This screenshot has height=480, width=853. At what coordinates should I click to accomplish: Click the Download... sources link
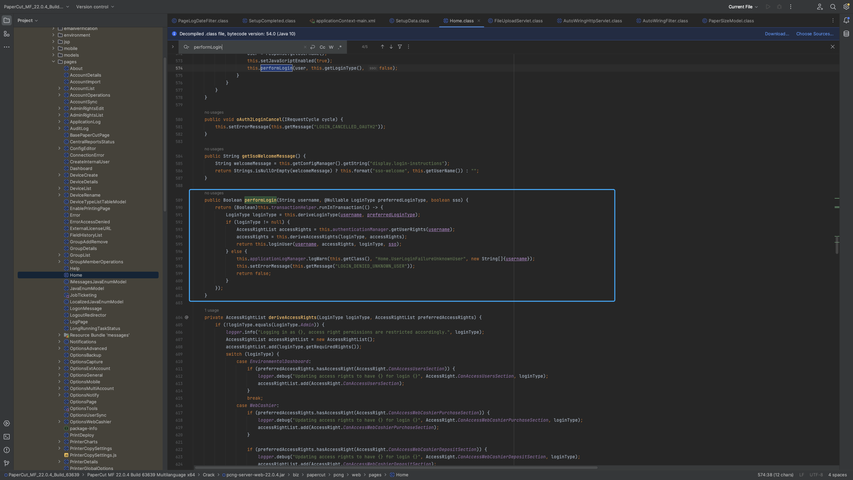pos(776,34)
